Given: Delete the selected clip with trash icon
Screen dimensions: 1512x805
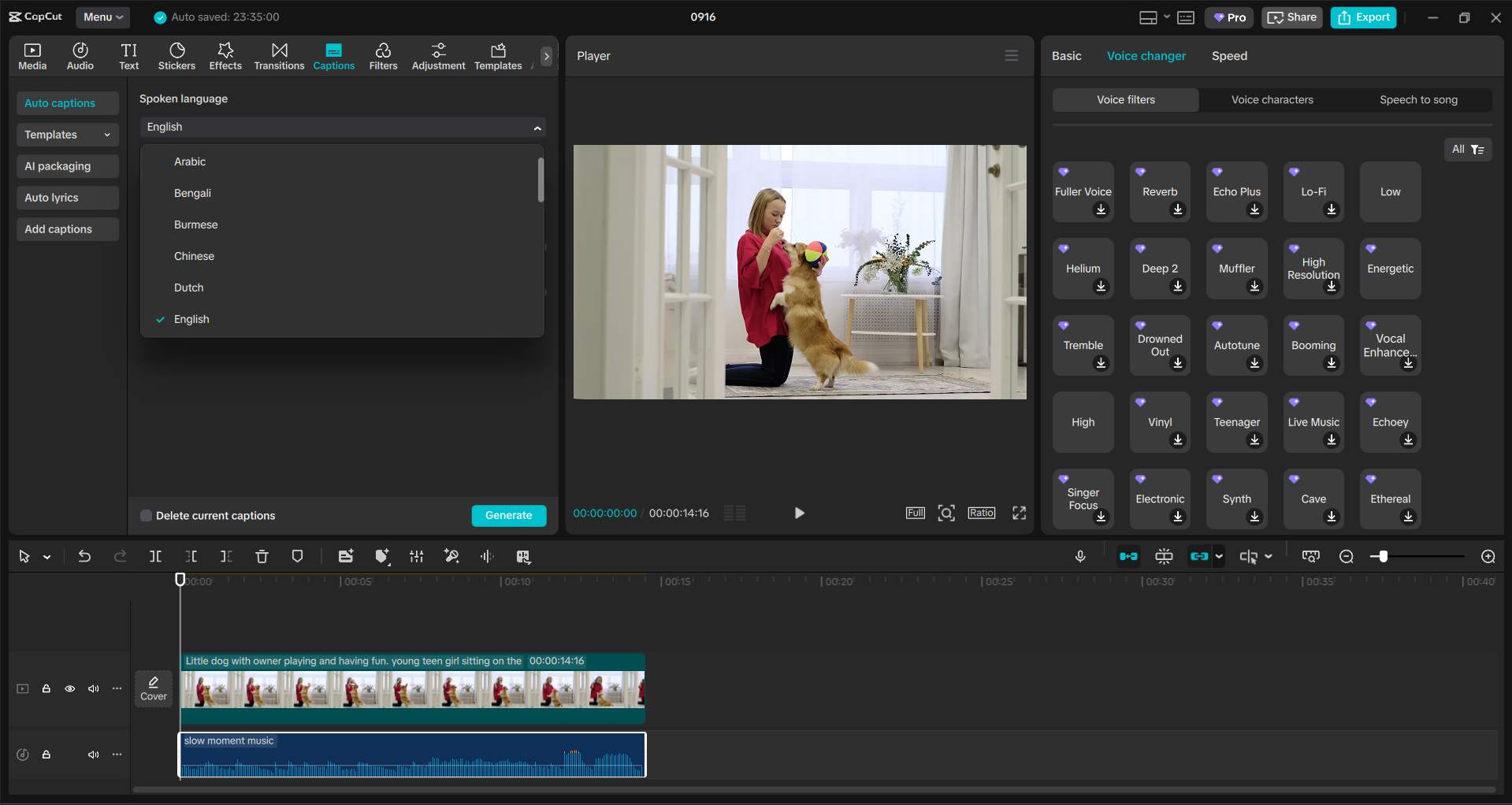Looking at the screenshot, I should click(262, 557).
